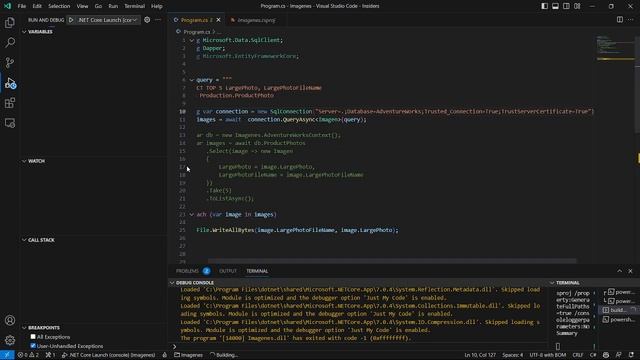Screen dimensions: 640x360
Task: Fold the code region at line 6
Action: [x=191, y=80]
